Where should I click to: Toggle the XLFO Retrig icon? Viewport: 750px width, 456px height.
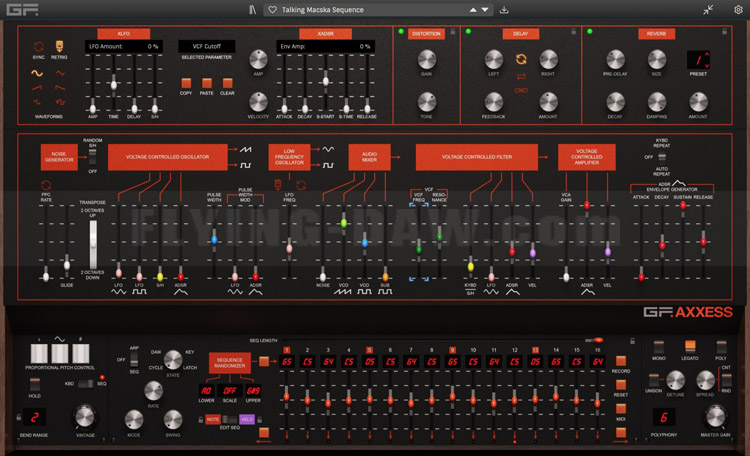[x=59, y=46]
